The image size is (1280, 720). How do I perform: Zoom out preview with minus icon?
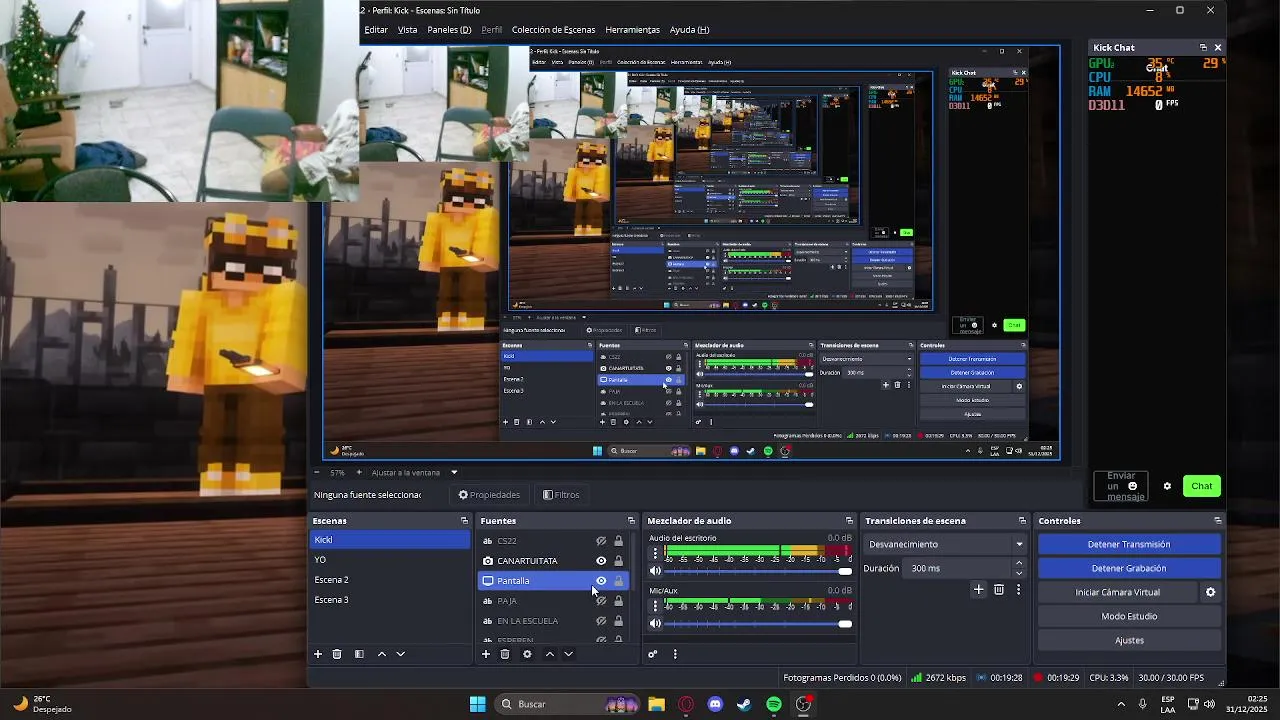click(317, 472)
